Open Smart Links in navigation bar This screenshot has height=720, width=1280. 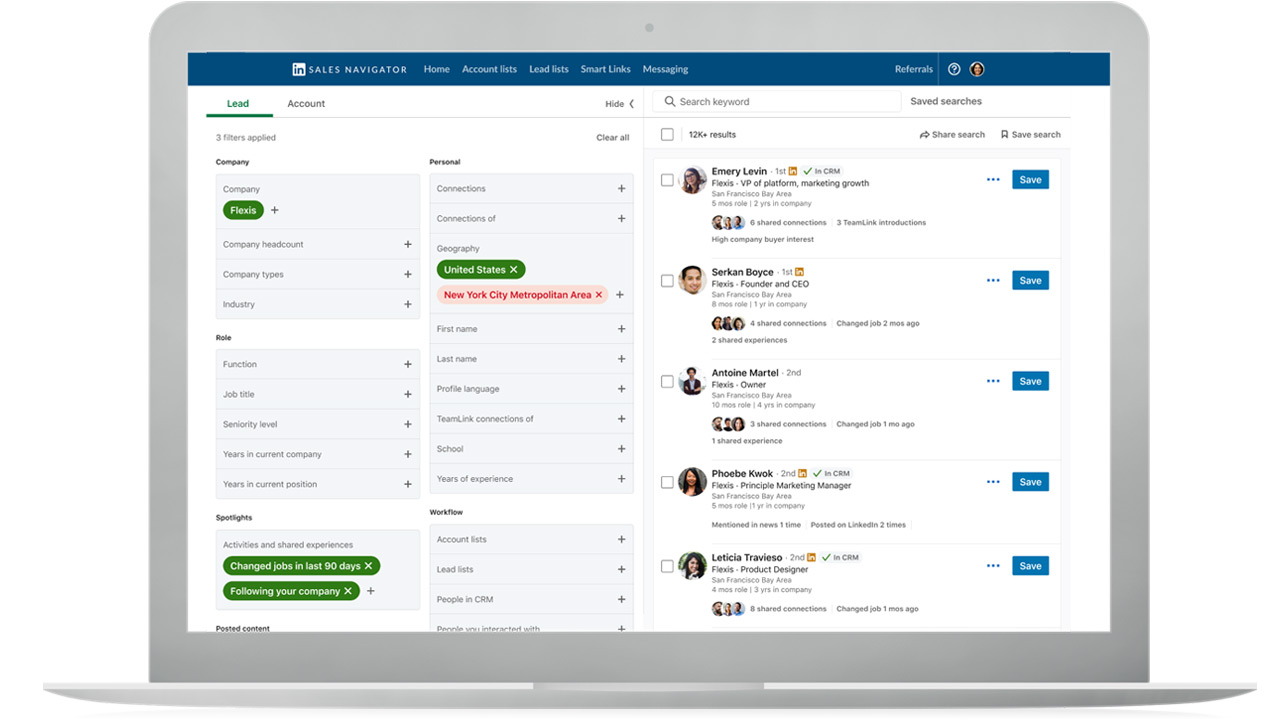tap(606, 69)
